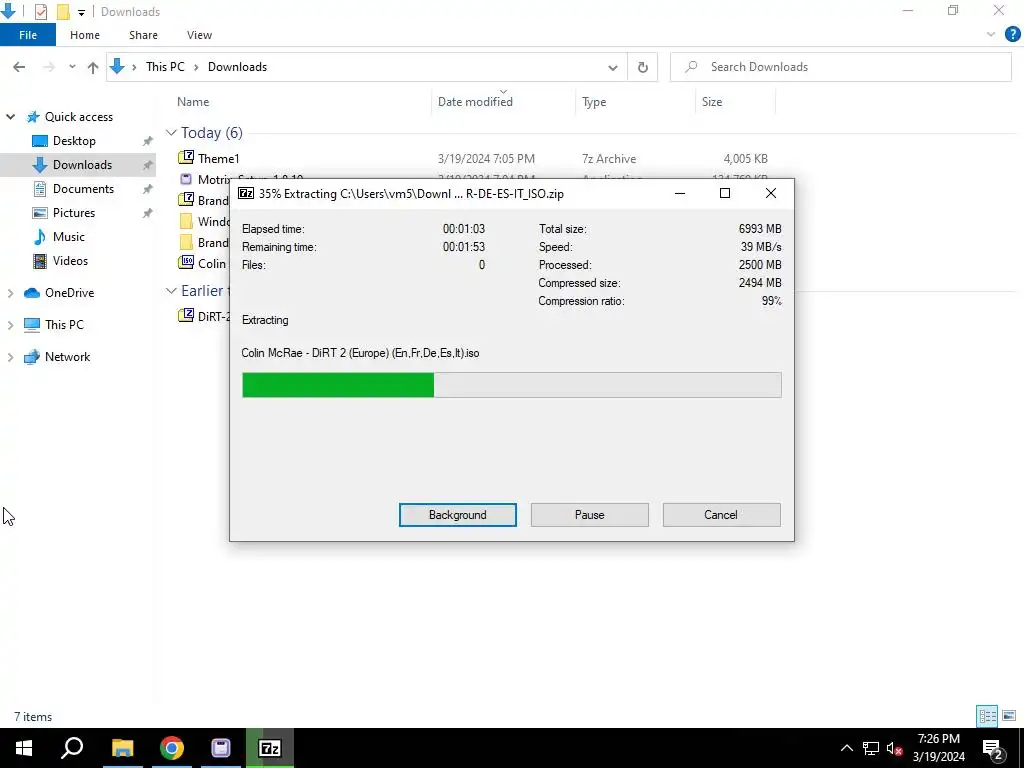1024x768 pixels.
Task: Open Customize Quick Access Toolbar dropdown
Action: point(81,12)
